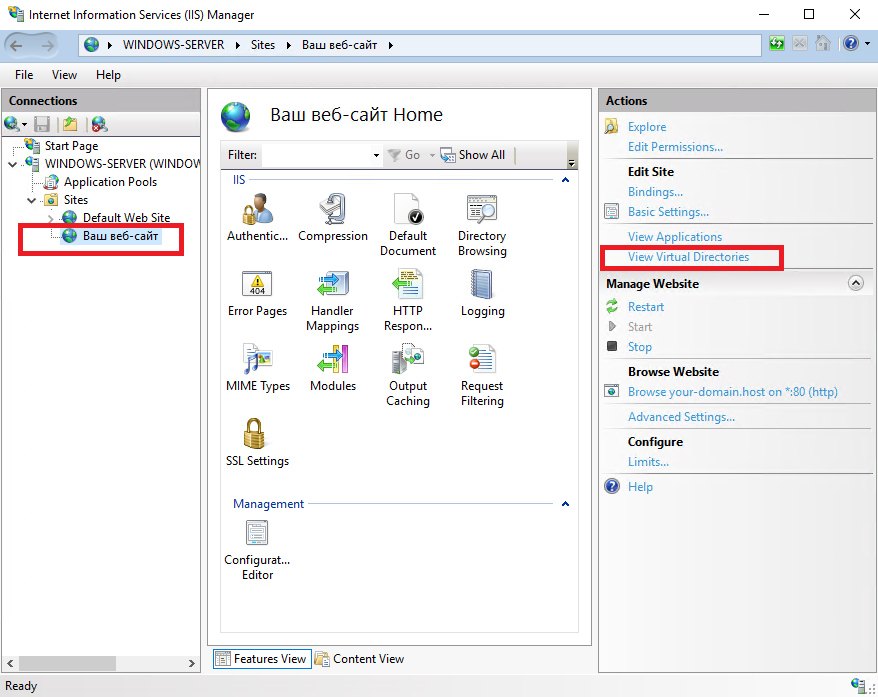Click the Up folder icon in Connections

(70, 124)
